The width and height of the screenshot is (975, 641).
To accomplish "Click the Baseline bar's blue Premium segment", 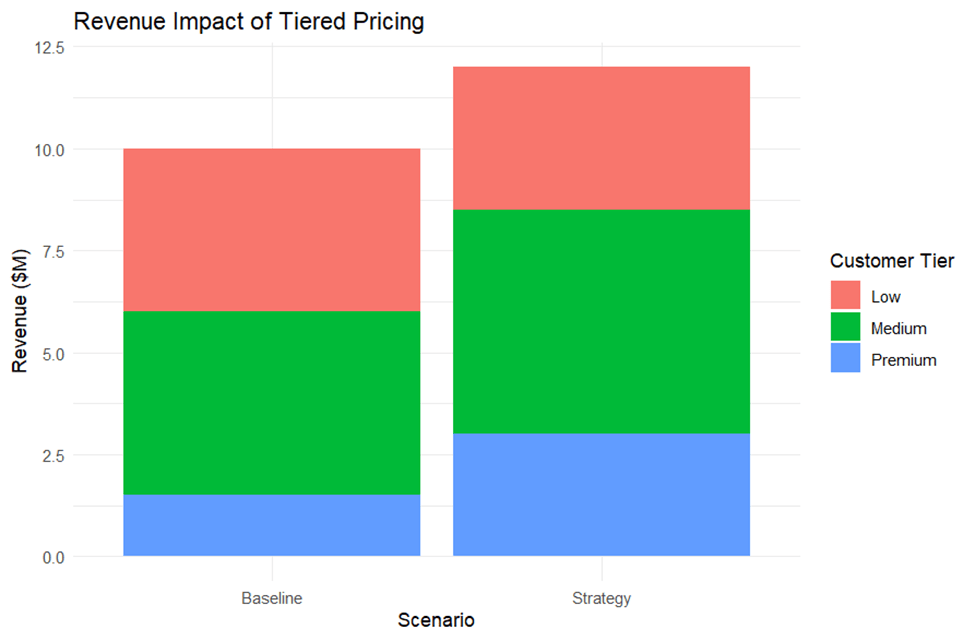I will pos(271,525).
